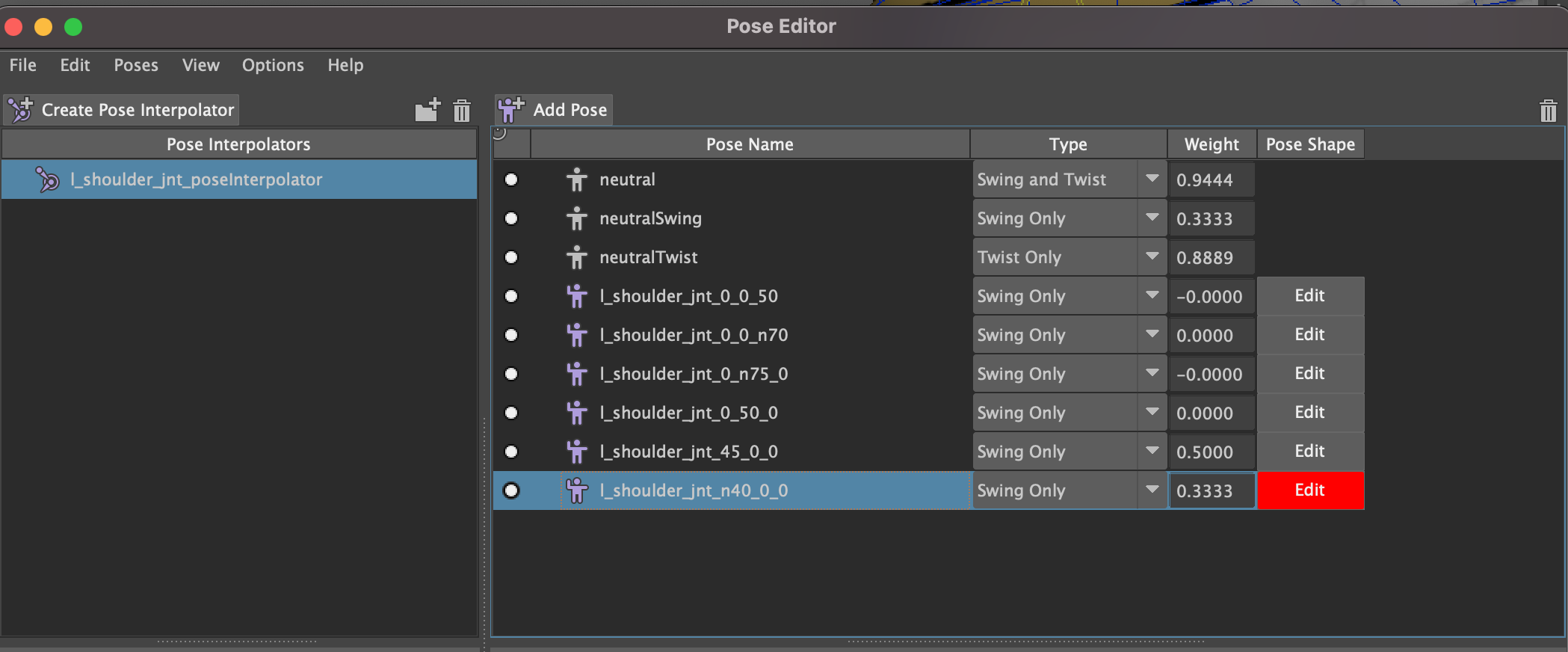
Task: Toggle enable dot for l_shoulder_jnt_45_0_0
Action: pos(511,452)
